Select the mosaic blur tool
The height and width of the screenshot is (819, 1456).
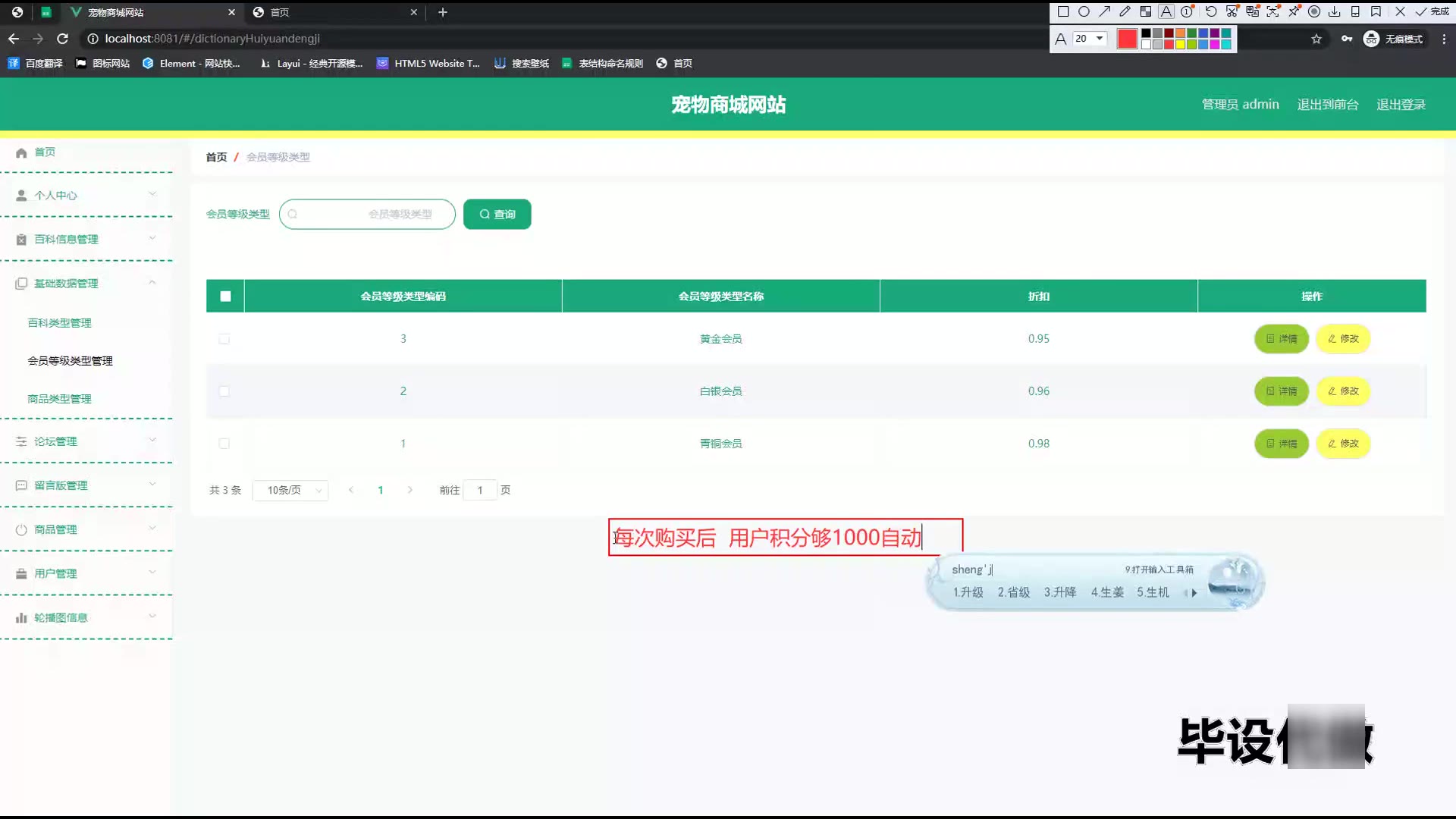pyautogui.click(x=1146, y=11)
